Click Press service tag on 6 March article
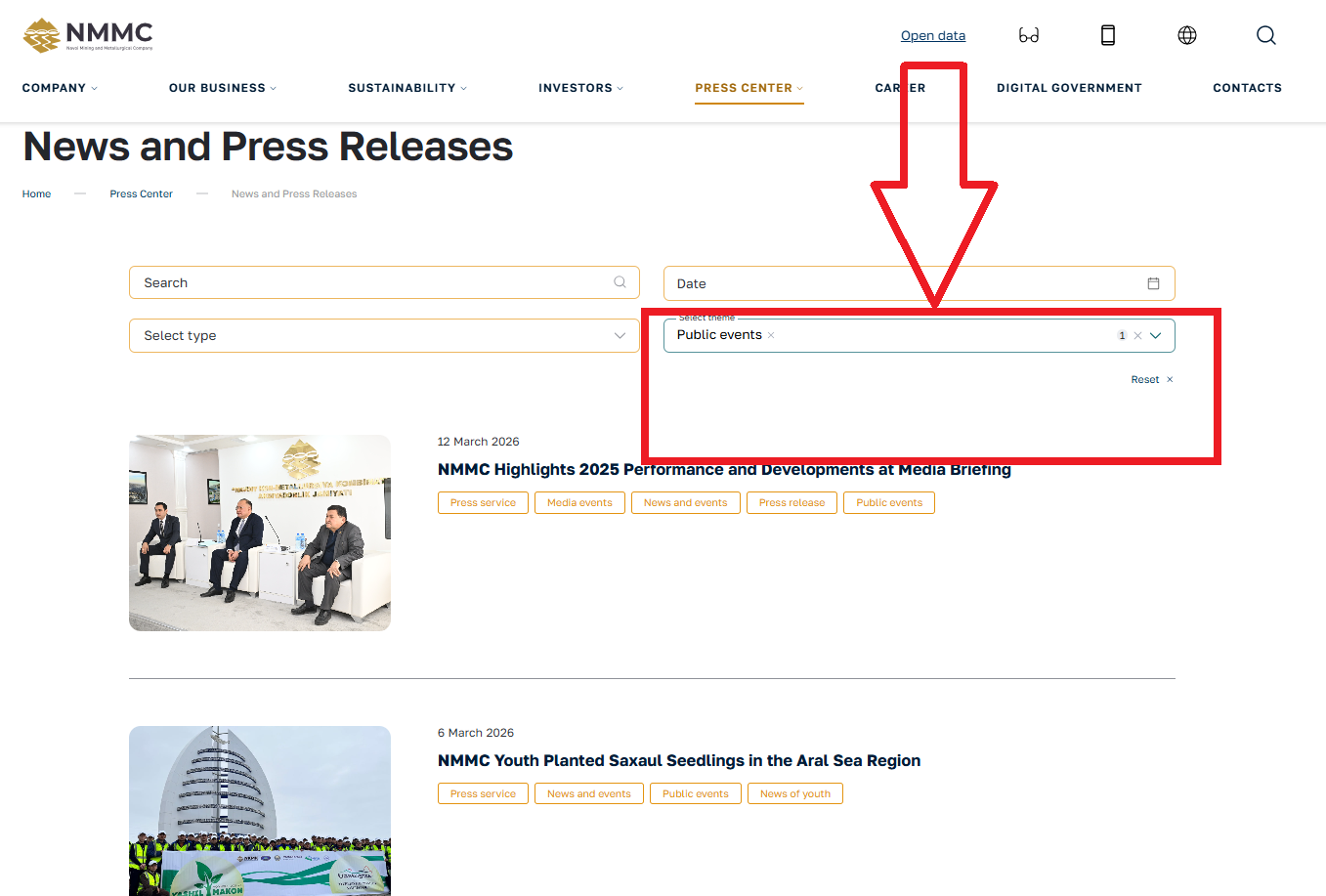Image resolution: width=1326 pixels, height=896 pixels. (x=483, y=794)
